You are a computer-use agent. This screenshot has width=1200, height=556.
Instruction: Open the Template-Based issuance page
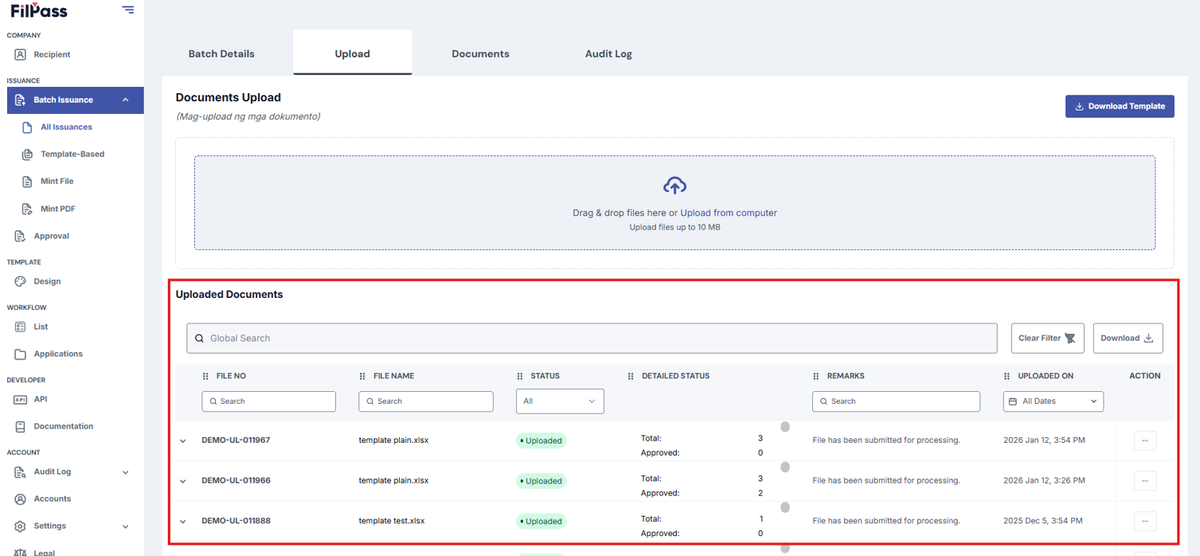click(71, 154)
